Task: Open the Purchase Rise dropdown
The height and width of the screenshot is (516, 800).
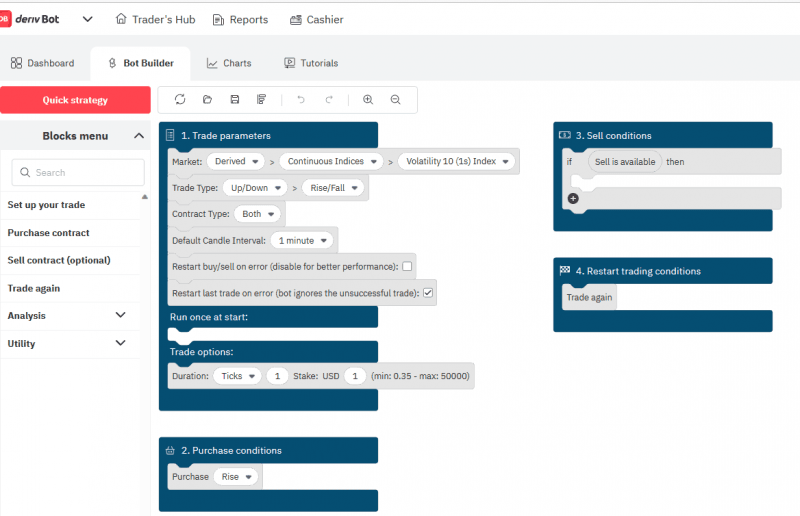Action: tap(236, 477)
